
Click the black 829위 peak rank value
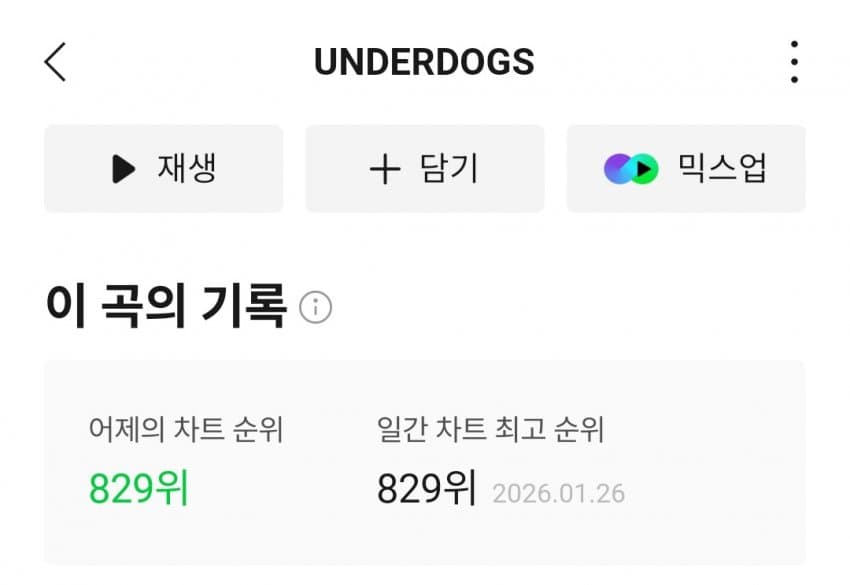[426, 488]
